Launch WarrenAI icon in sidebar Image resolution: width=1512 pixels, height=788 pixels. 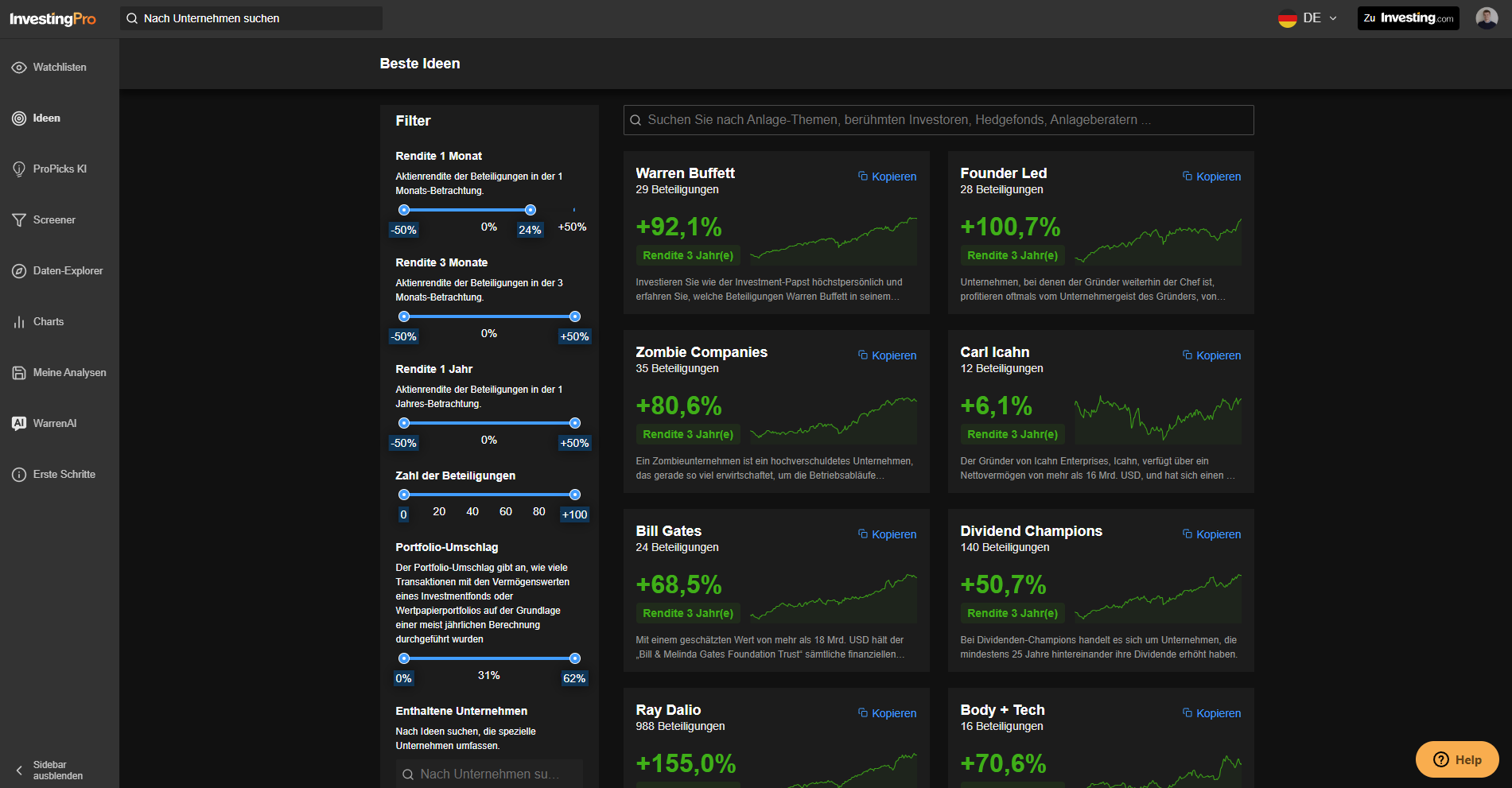[x=19, y=424]
